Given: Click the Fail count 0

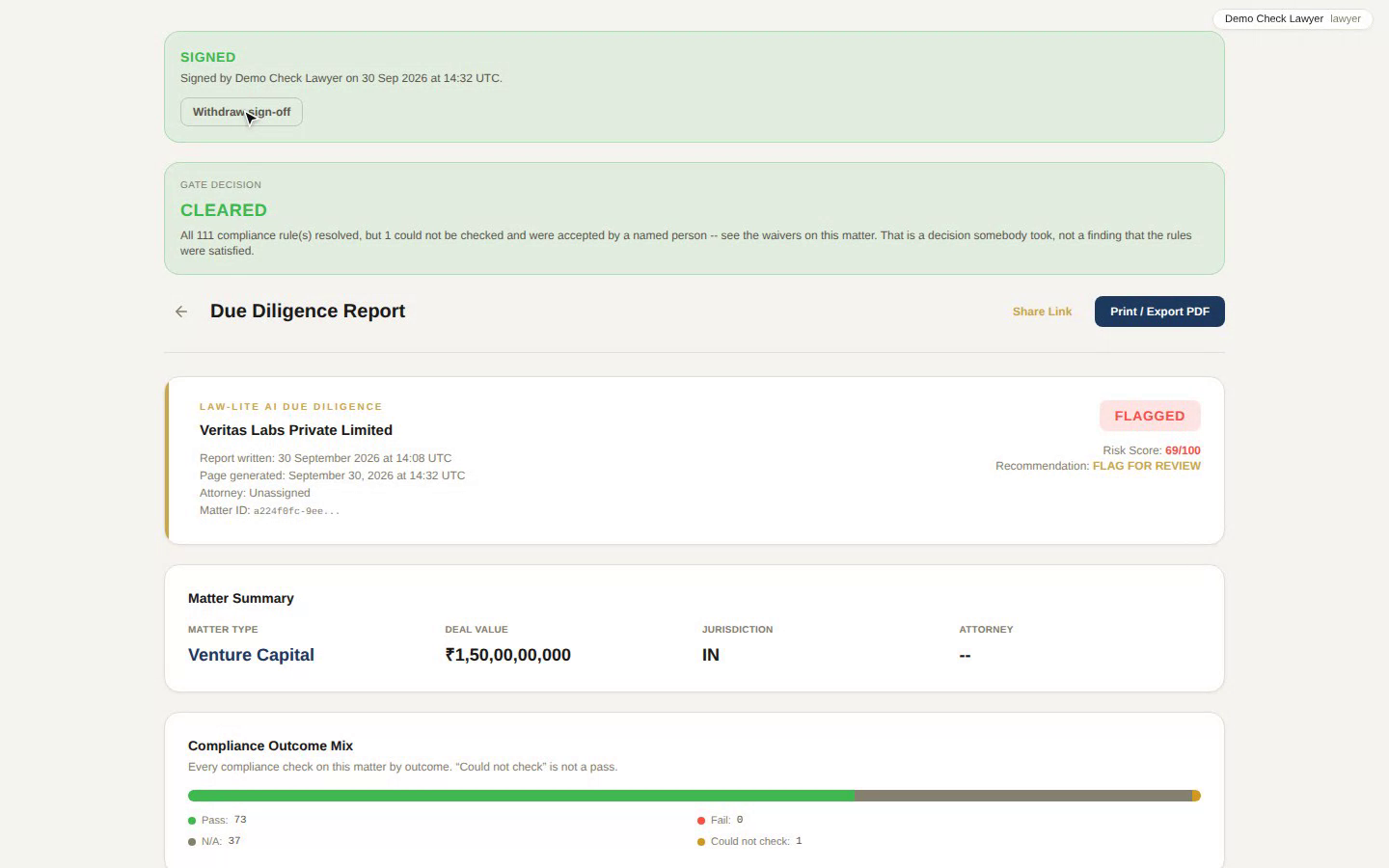Looking at the screenshot, I should tap(740, 820).
